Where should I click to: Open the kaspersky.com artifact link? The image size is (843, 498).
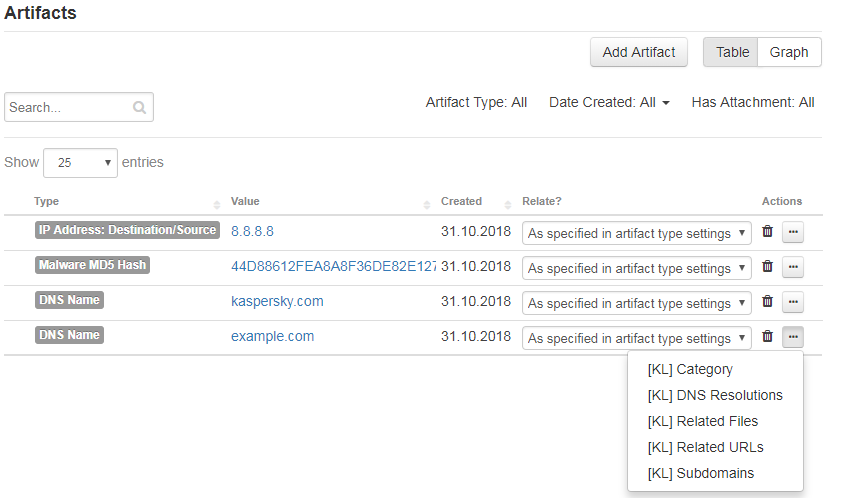(x=277, y=301)
